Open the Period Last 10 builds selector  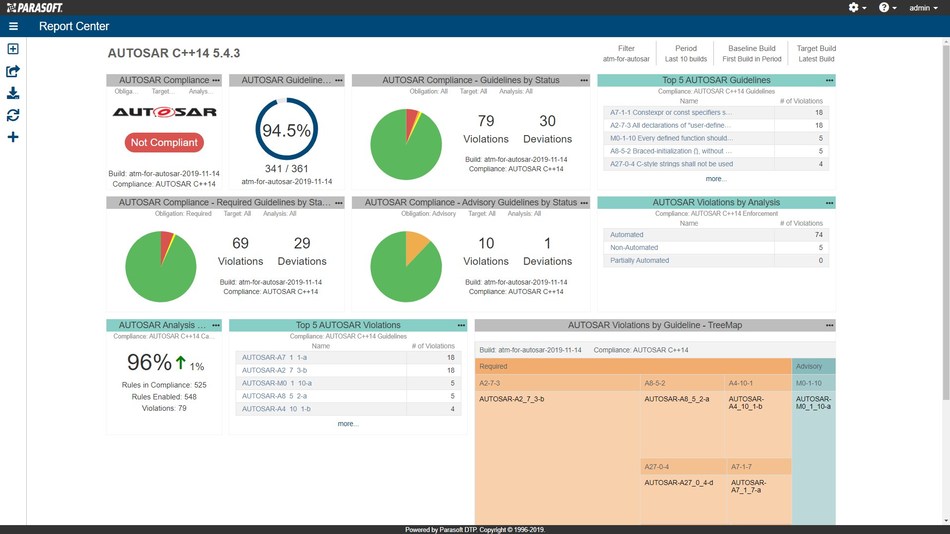click(686, 53)
